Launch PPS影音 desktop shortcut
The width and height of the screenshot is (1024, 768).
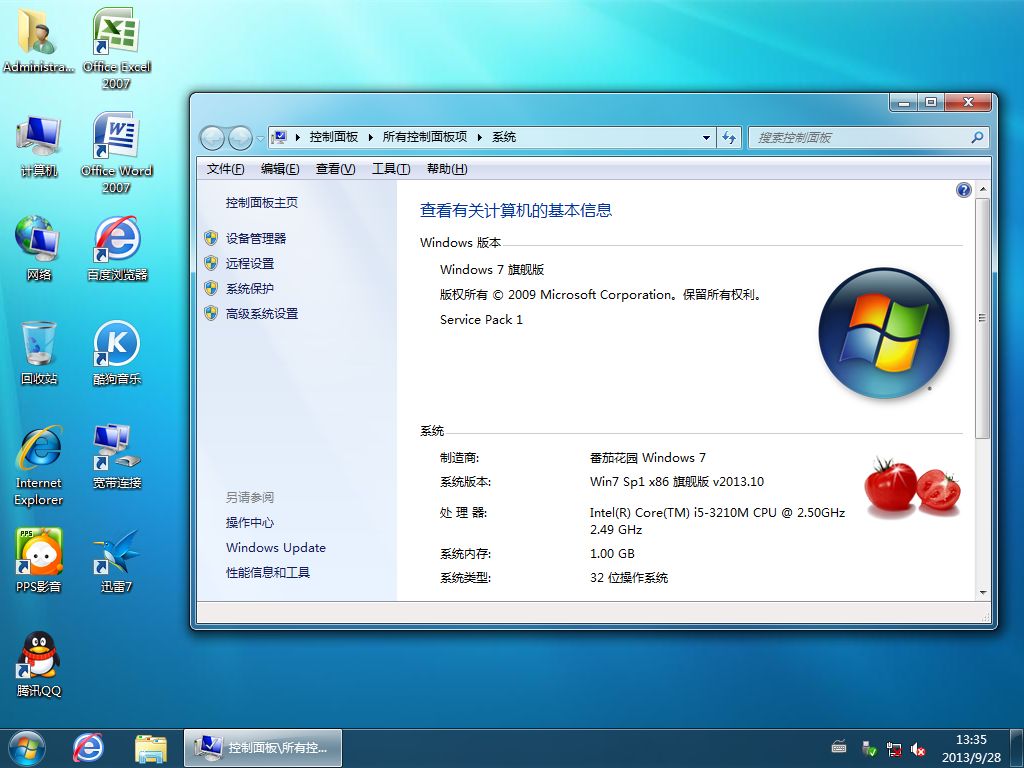pos(39,560)
